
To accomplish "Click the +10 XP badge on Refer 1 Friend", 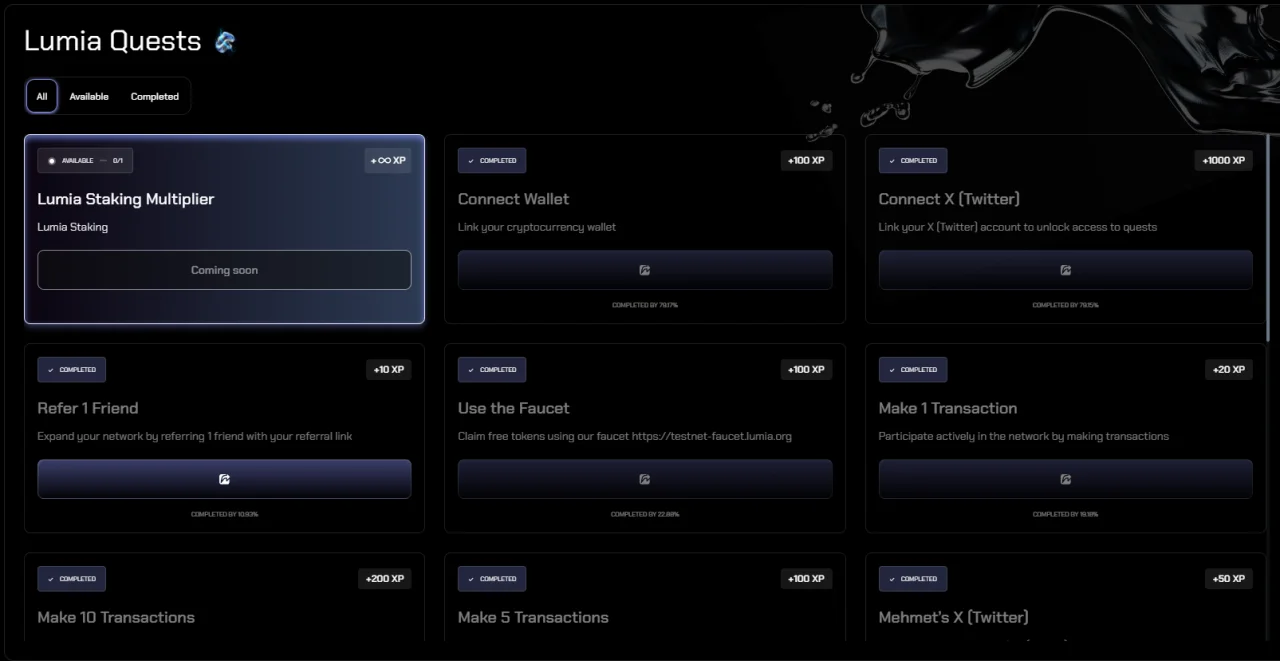I will [389, 369].
